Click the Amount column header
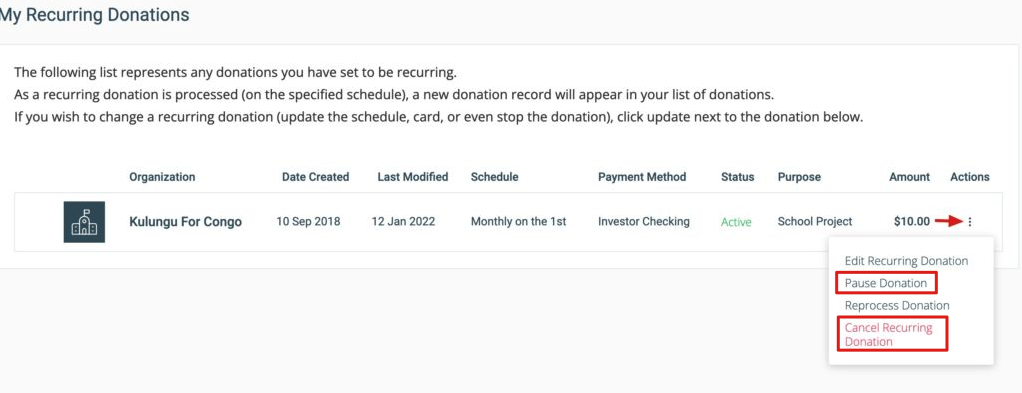 [909, 177]
